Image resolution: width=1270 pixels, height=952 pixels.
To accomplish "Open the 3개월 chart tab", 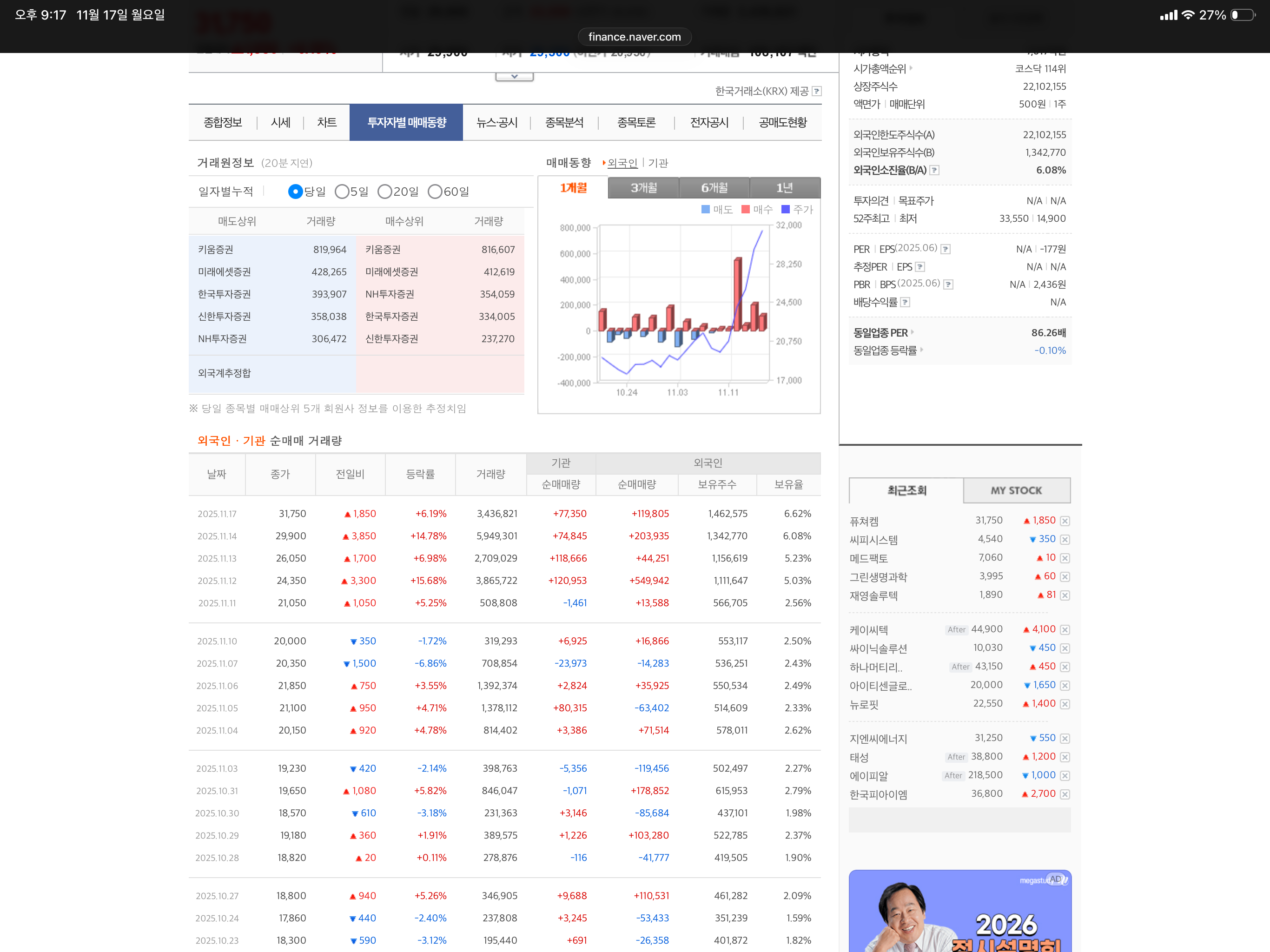I will coord(643,188).
